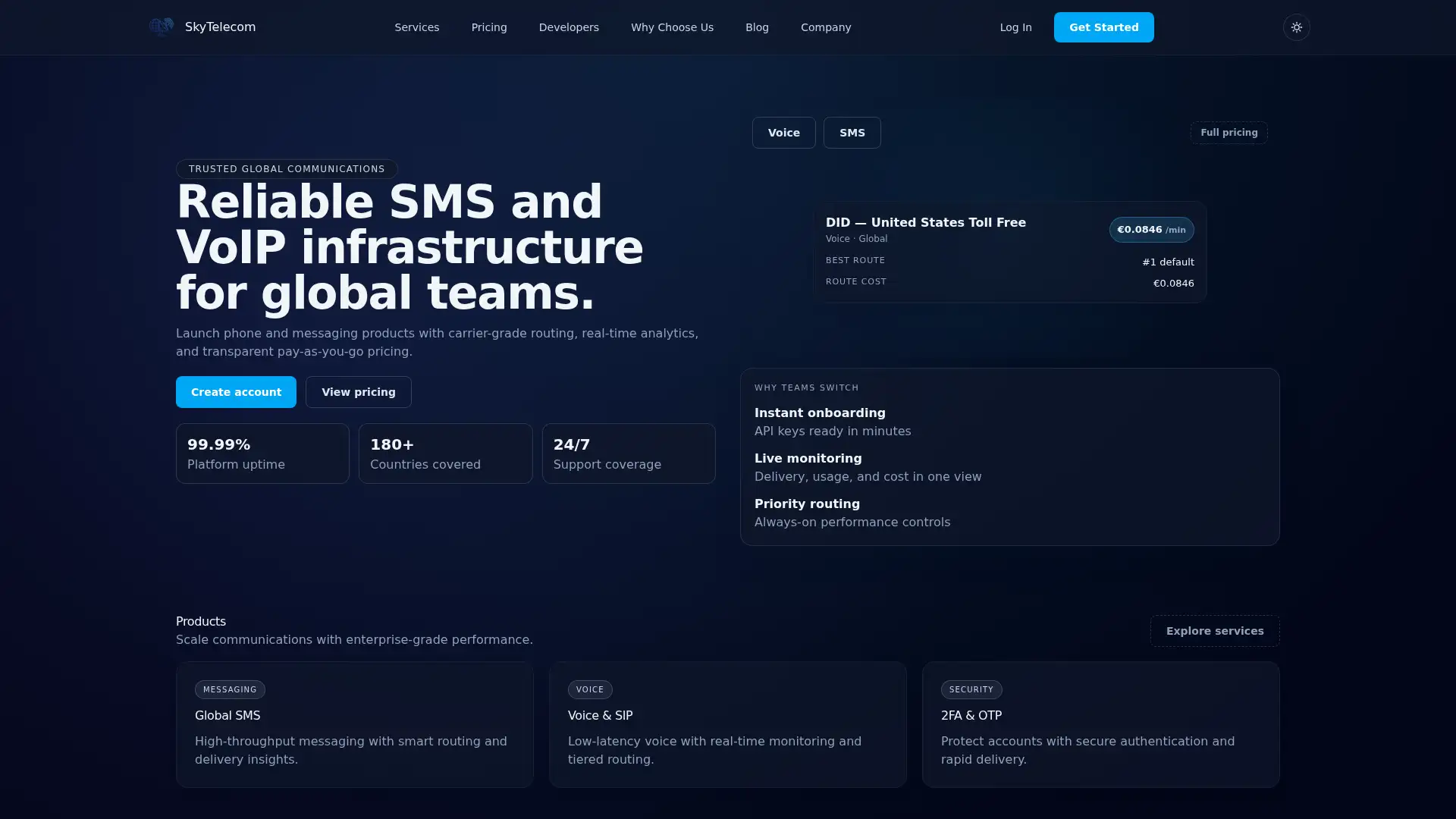Open the Company navigation menu
Screen dimensions: 1456x819
pos(826,27)
